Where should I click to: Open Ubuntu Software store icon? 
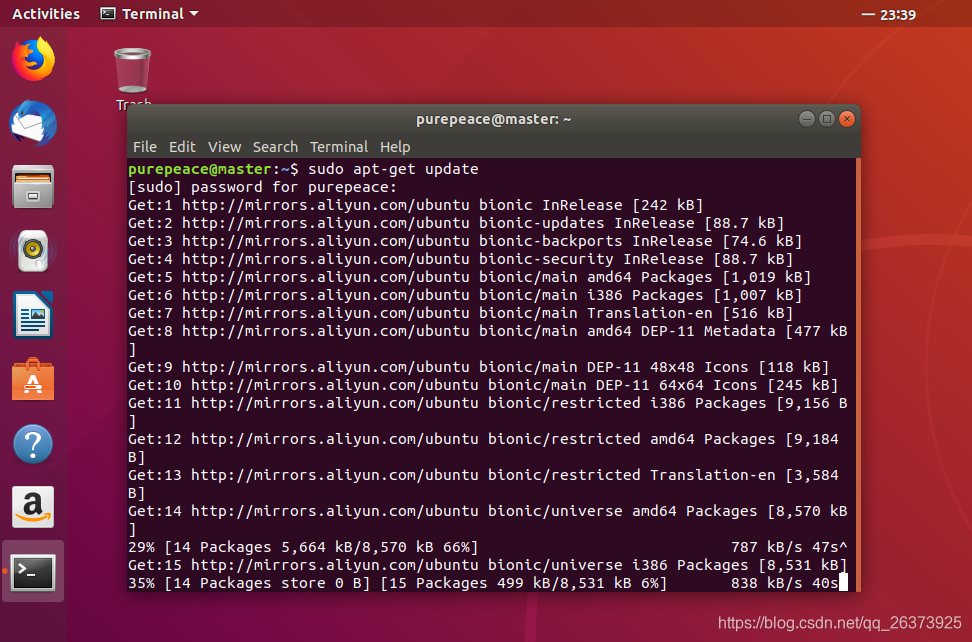coord(33,379)
